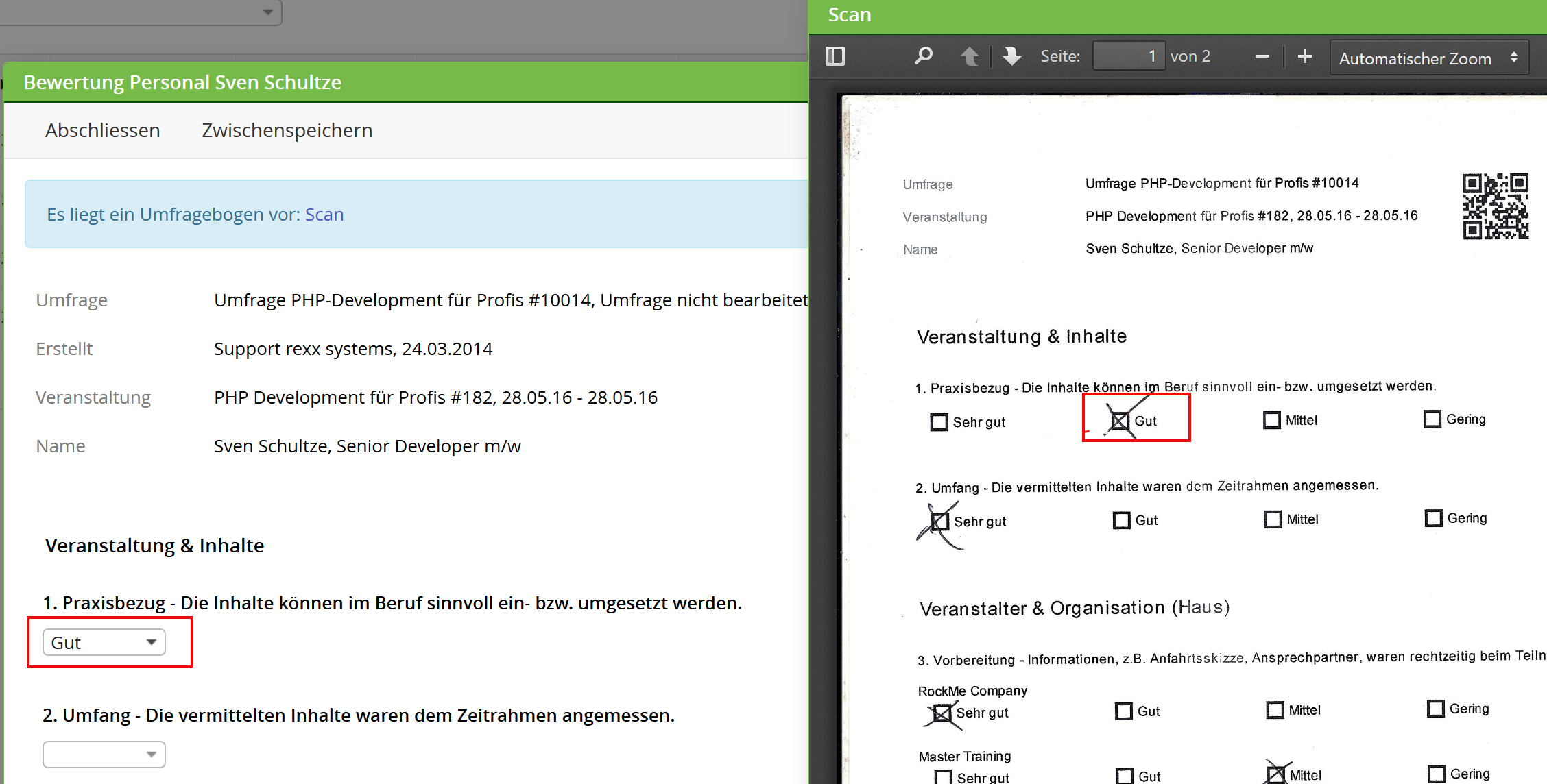Click 'Support rexx systems, 24.03.2014'

[353, 349]
